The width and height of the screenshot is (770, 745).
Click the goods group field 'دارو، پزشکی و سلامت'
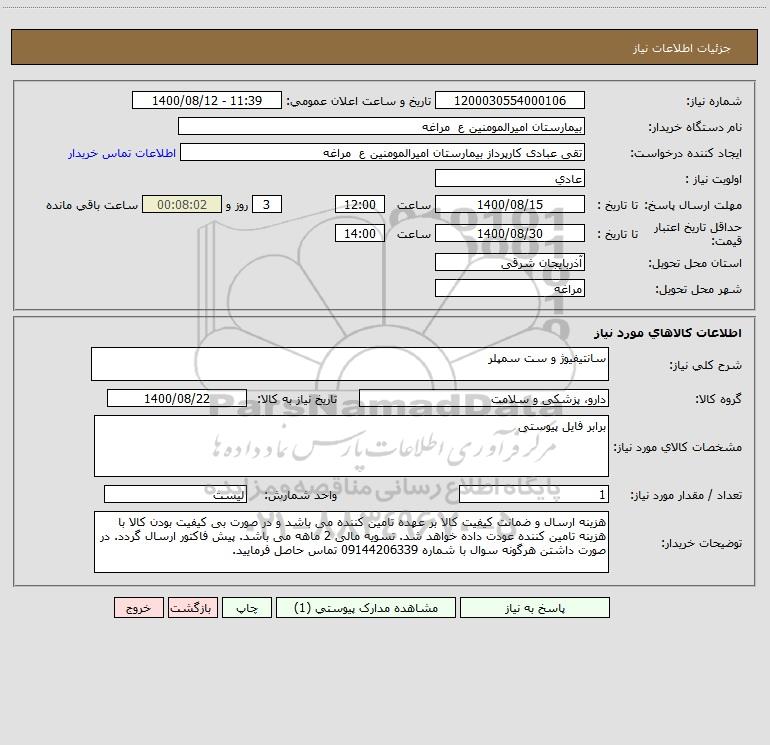[x=484, y=398]
